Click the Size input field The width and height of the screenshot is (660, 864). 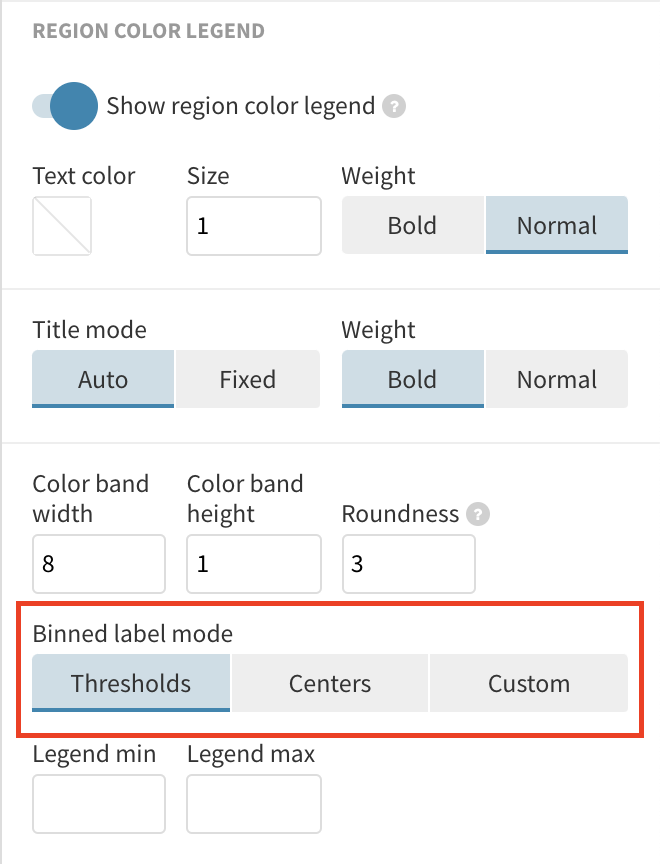[253, 226]
